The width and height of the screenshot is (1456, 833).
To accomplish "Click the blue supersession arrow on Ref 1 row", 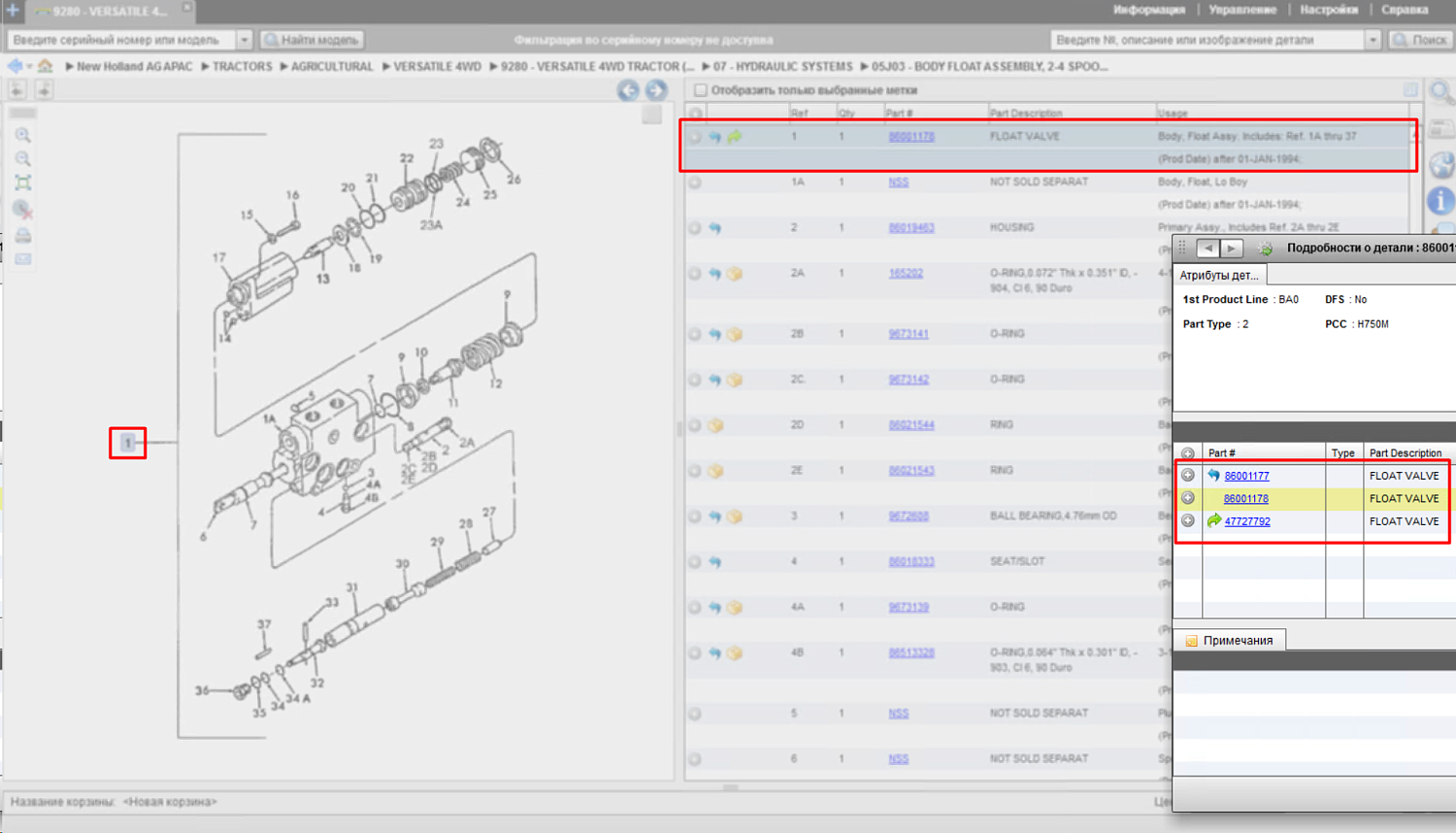I will point(715,137).
